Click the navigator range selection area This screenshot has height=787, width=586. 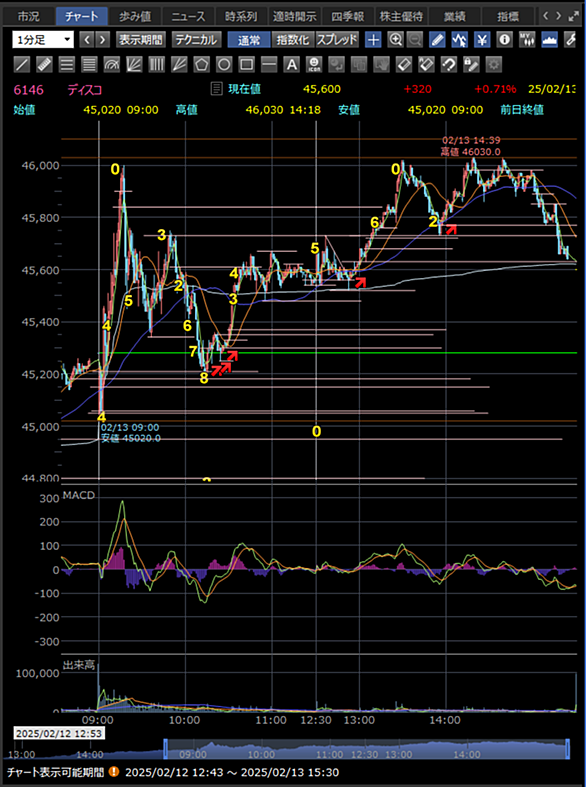click(x=366, y=748)
